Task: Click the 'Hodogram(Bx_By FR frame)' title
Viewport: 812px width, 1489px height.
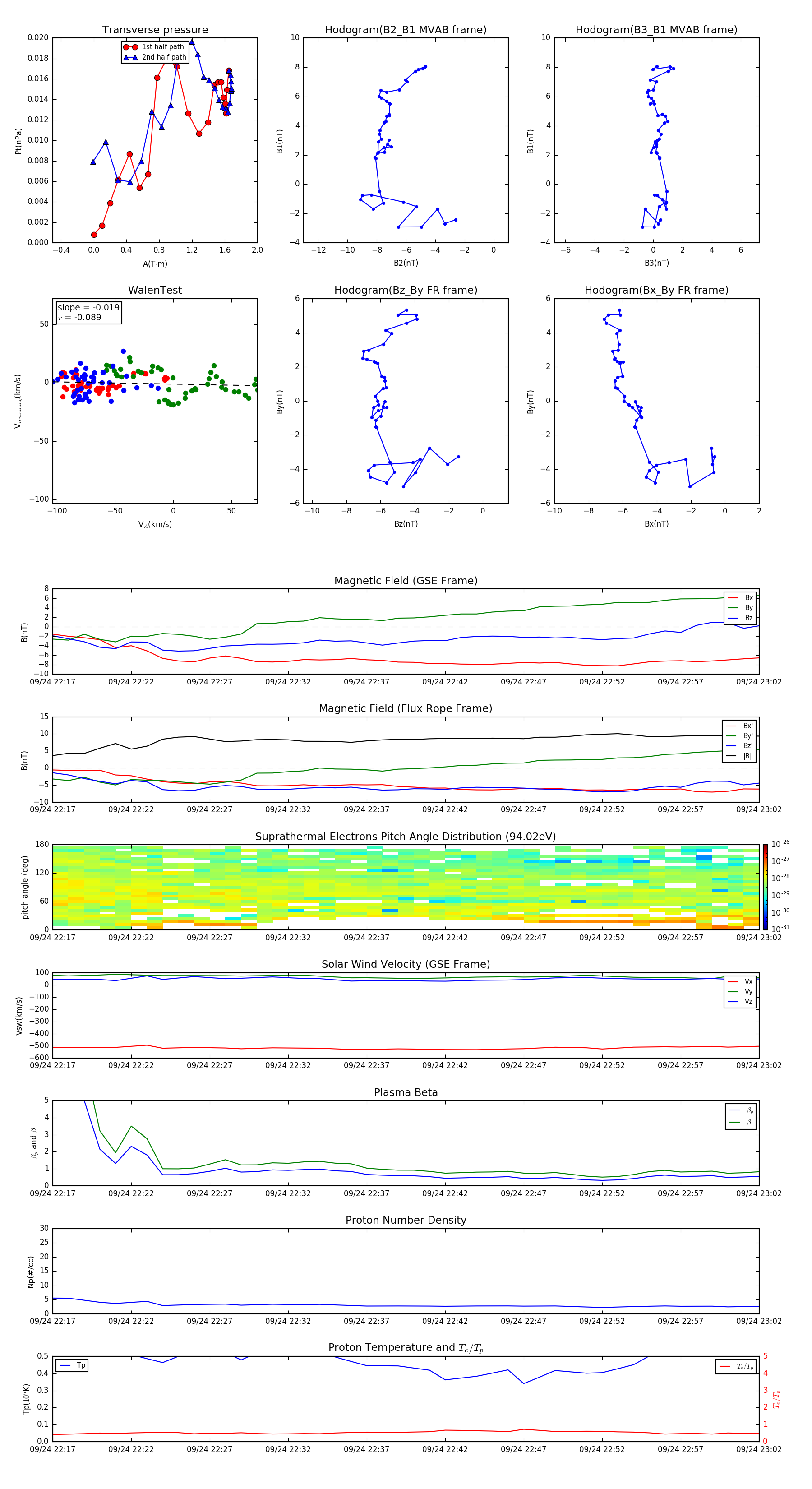Action: pos(656,290)
